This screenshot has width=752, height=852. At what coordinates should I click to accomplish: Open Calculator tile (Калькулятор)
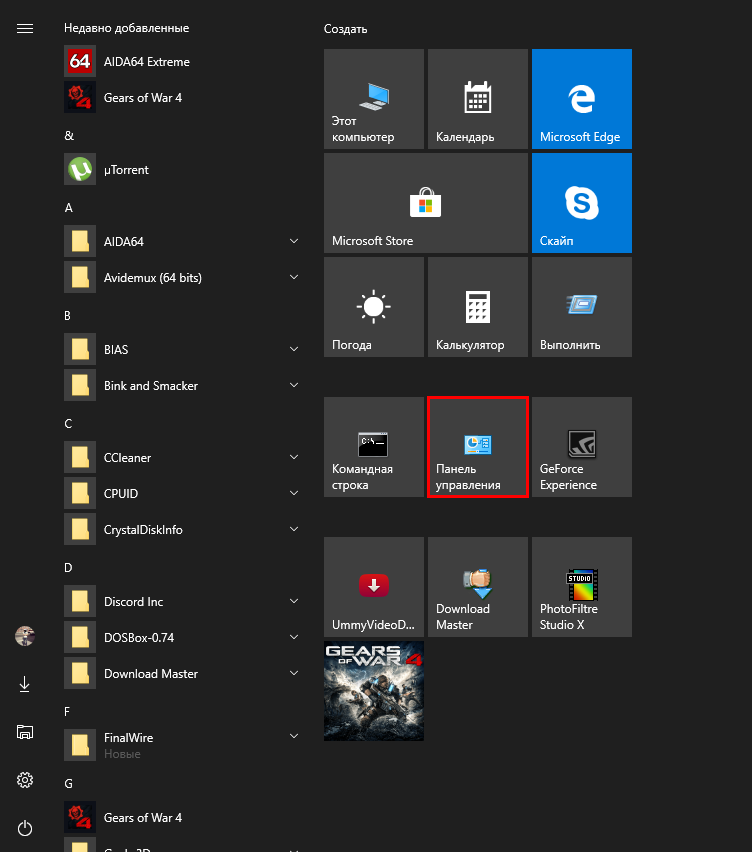pyautogui.click(x=478, y=307)
